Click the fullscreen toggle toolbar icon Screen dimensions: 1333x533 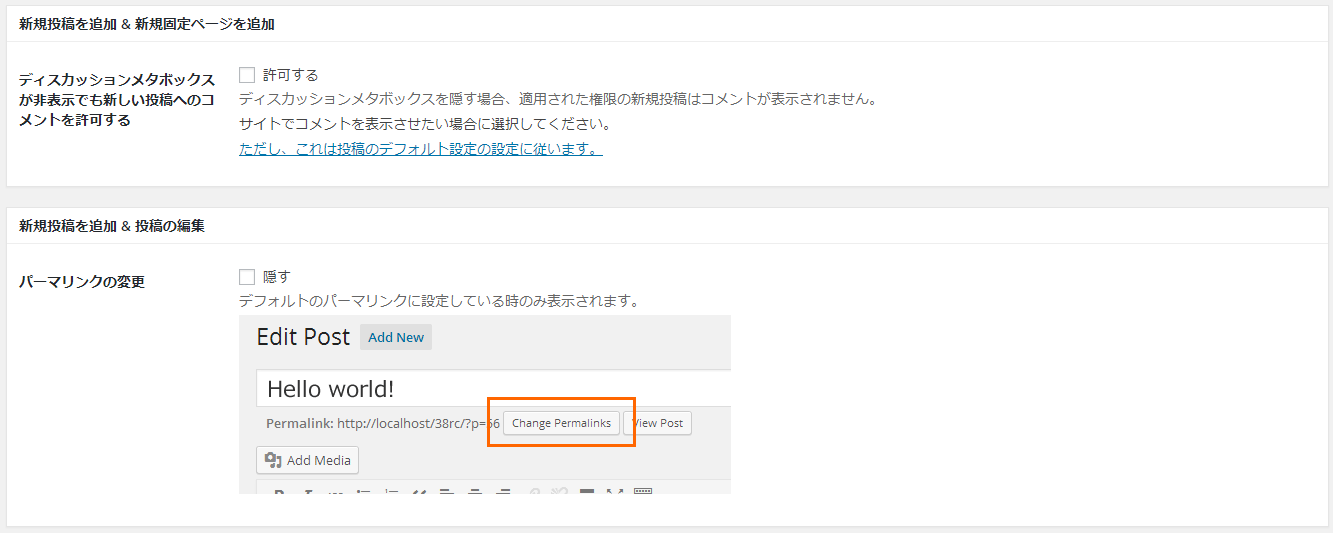point(615,491)
